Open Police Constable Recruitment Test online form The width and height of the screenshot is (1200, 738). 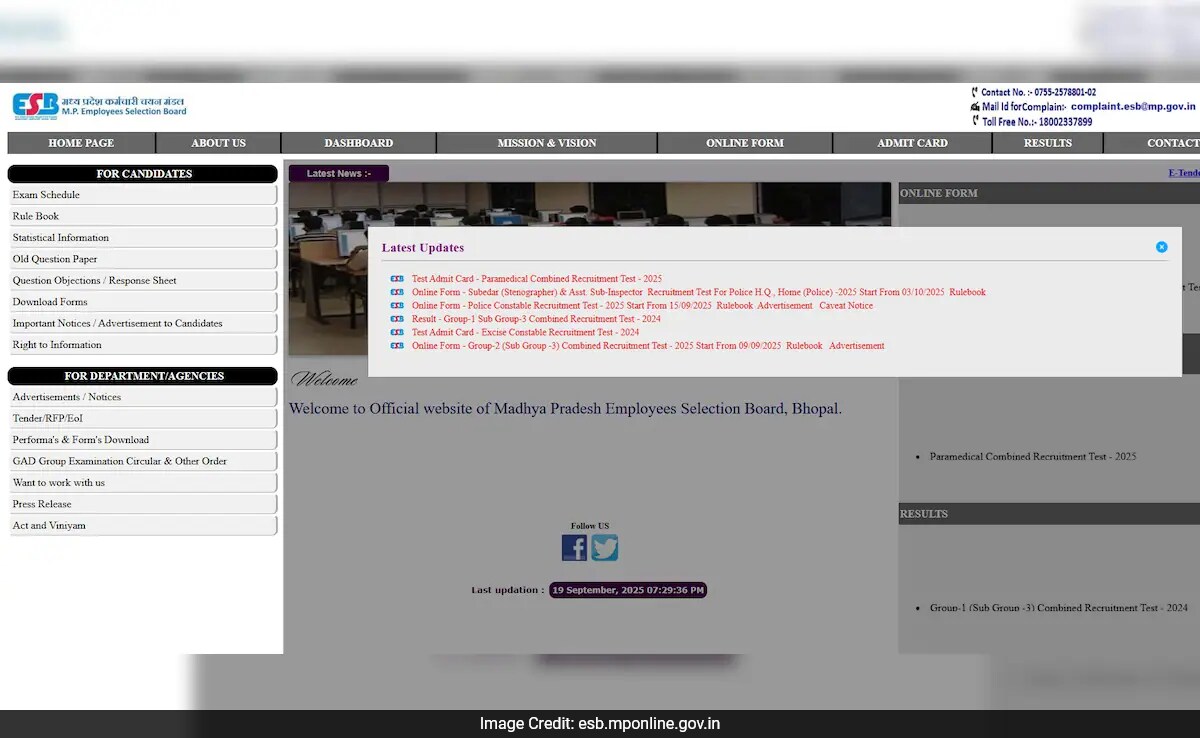point(561,306)
